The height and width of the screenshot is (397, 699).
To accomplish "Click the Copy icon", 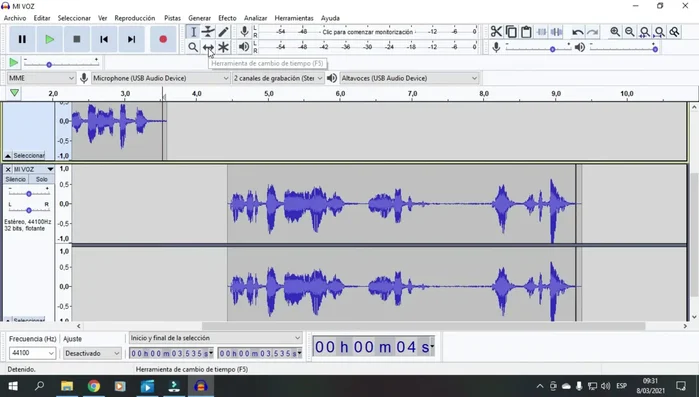I will (x=511, y=32).
